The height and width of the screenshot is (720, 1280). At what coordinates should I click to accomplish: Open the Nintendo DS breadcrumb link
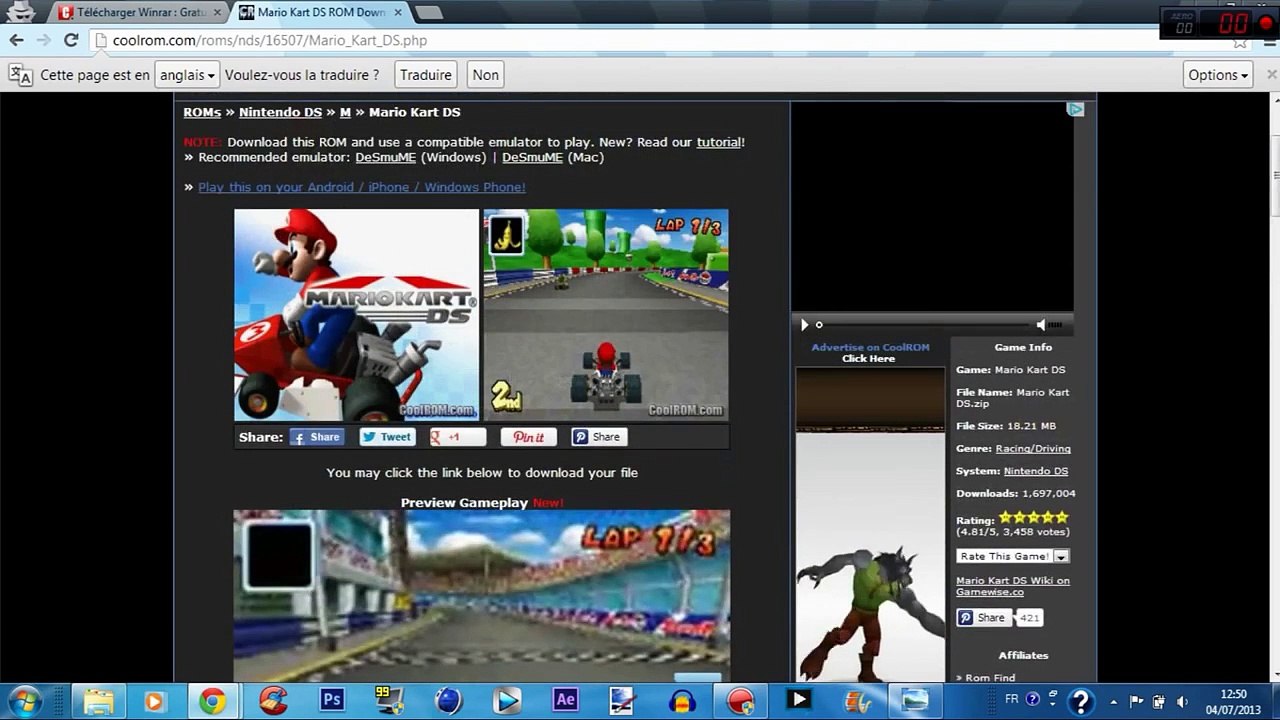[x=280, y=112]
